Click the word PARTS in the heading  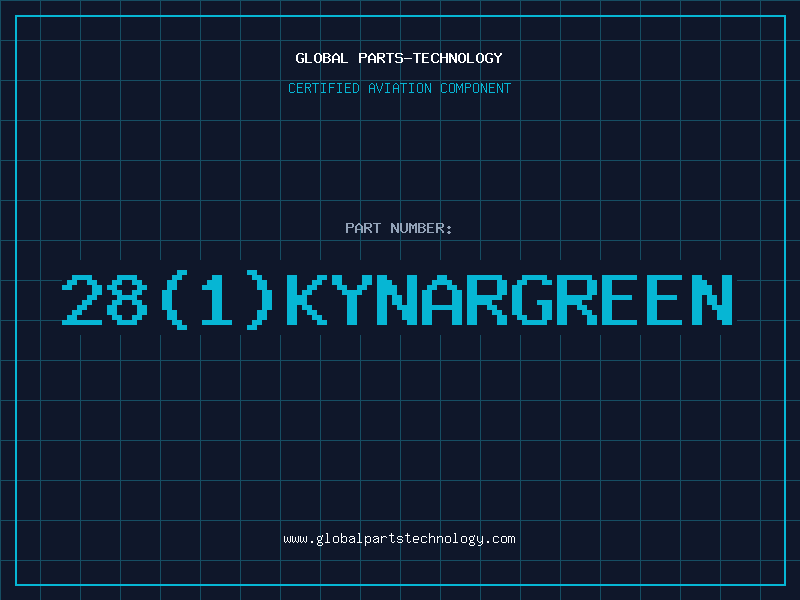381,58
